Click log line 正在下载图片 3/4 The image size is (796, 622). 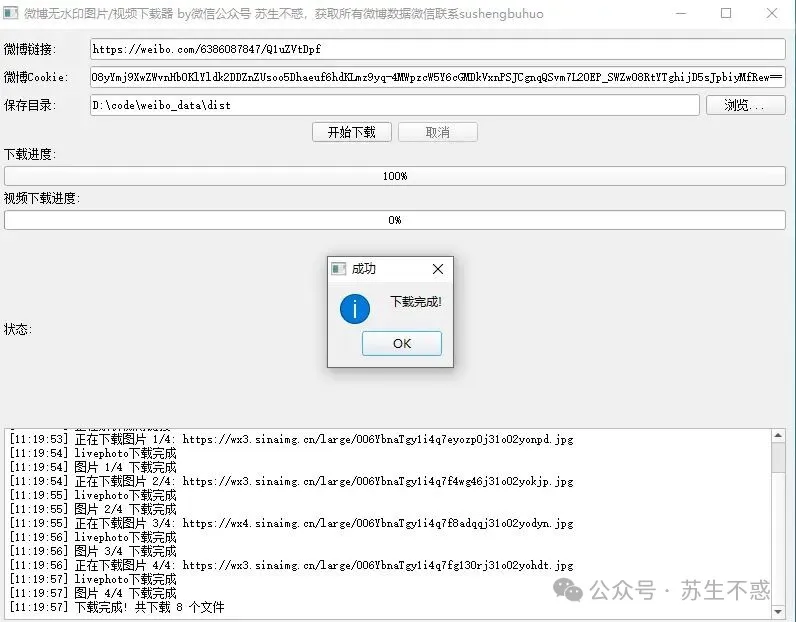(291, 523)
